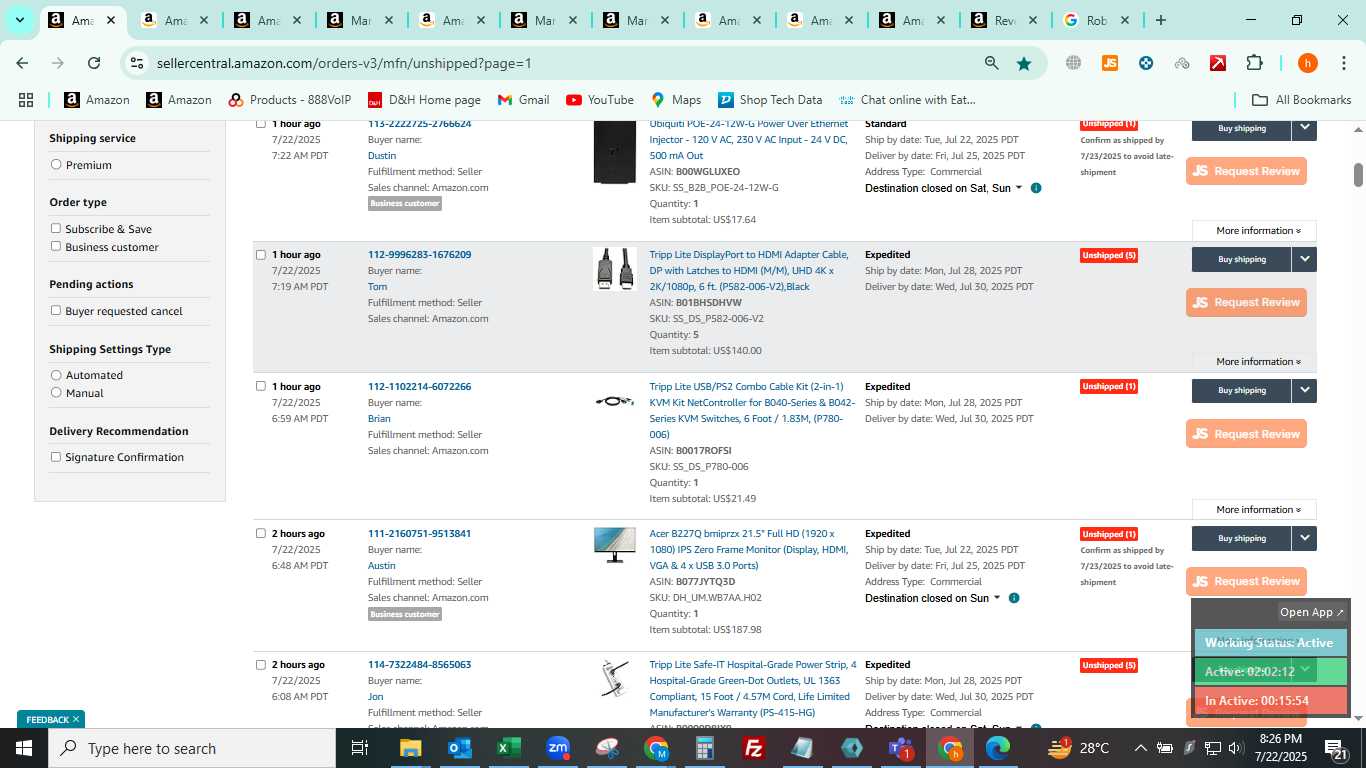
Task: Go back to the previous page
Action: click(22, 63)
